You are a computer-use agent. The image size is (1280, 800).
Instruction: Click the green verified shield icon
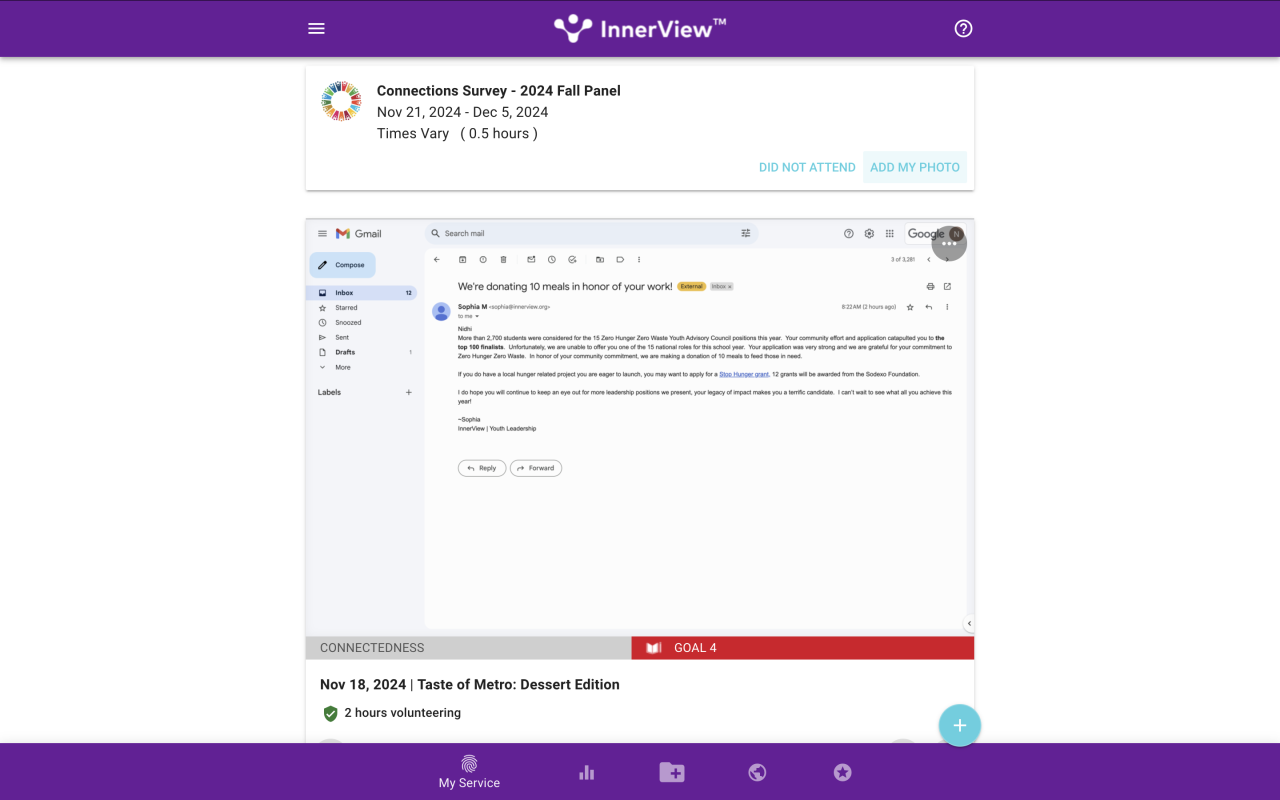[330, 713]
